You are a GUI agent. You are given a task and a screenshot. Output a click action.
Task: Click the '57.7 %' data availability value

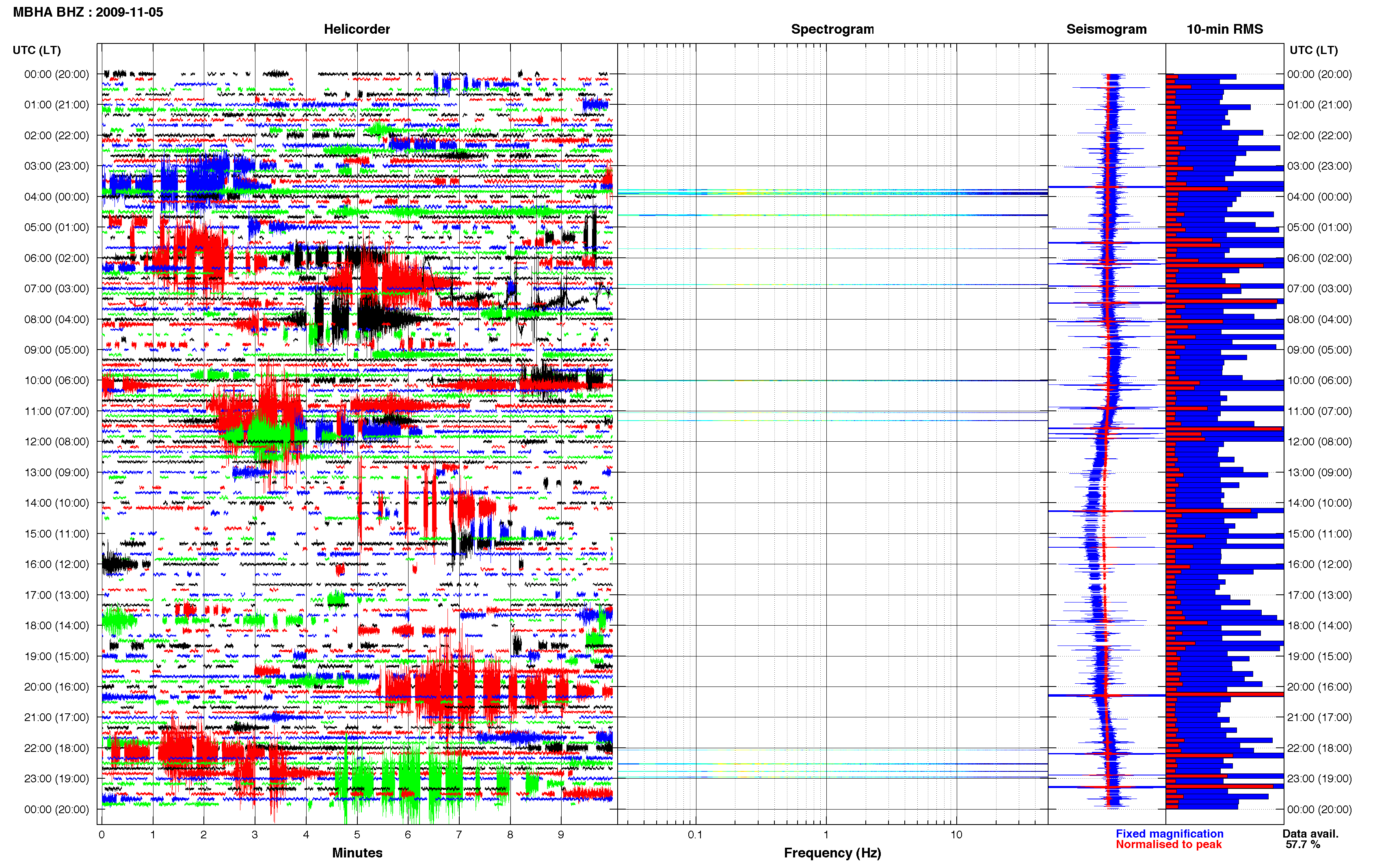point(1303,844)
